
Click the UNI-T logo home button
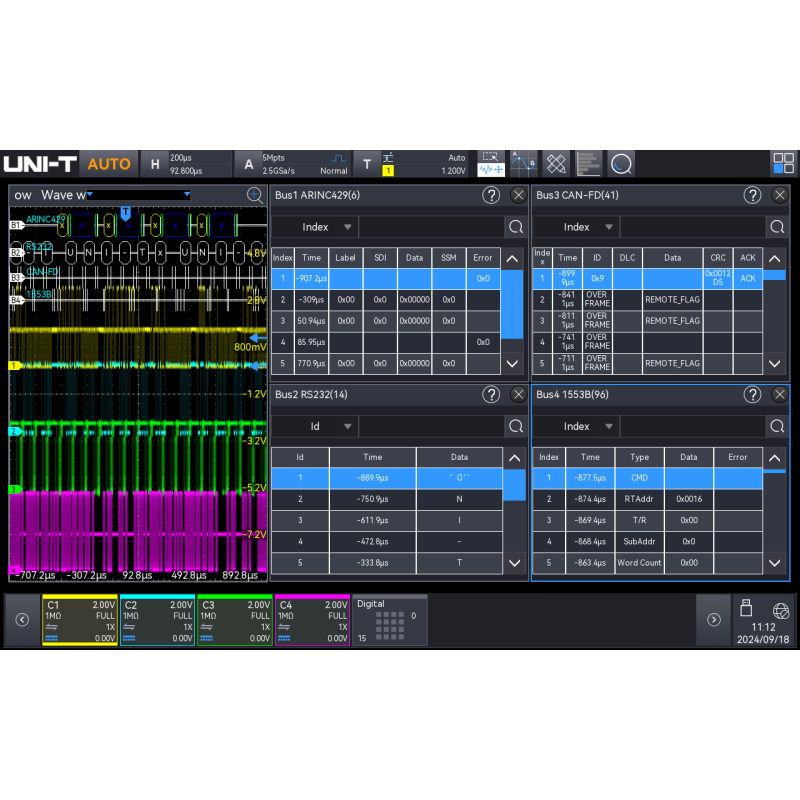(40, 164)
